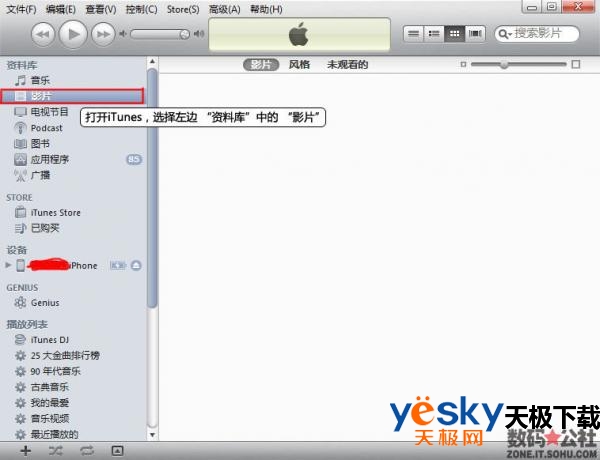Click the sidebar scrollbar thumb

click(152, 188)
